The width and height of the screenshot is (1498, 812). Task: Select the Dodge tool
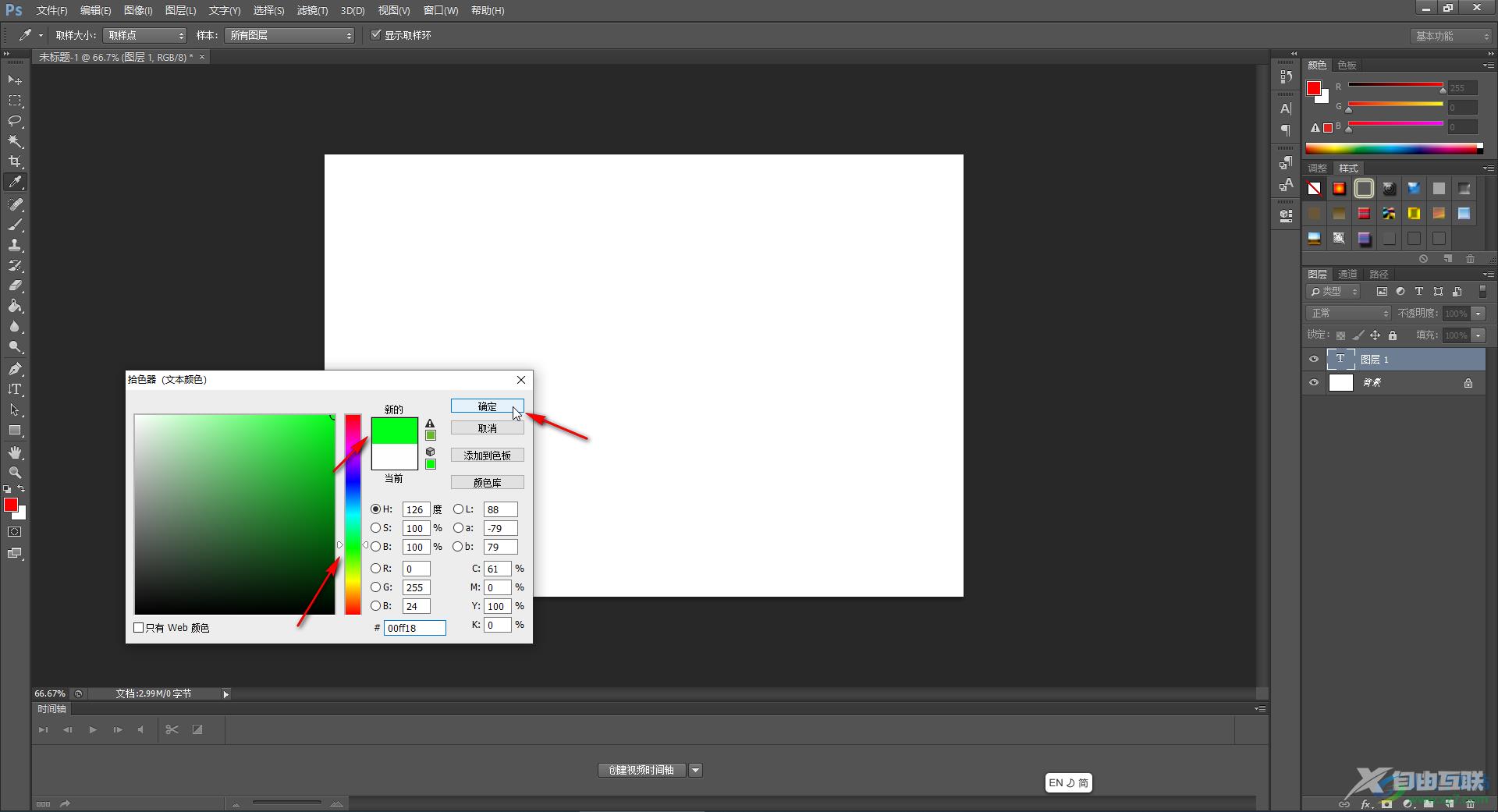point(15,347)
